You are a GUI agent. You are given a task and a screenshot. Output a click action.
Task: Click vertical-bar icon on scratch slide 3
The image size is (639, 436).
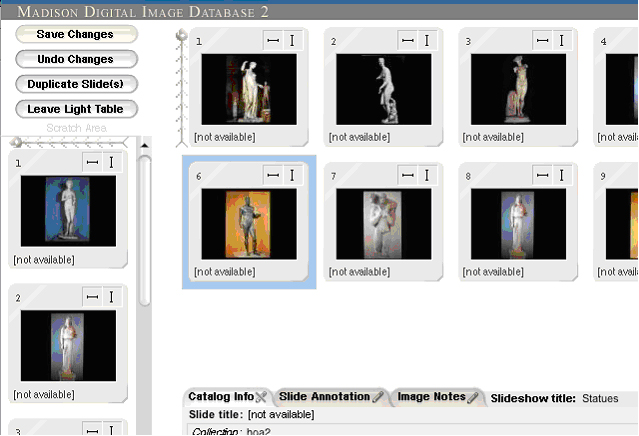click(x=111, y=430)
